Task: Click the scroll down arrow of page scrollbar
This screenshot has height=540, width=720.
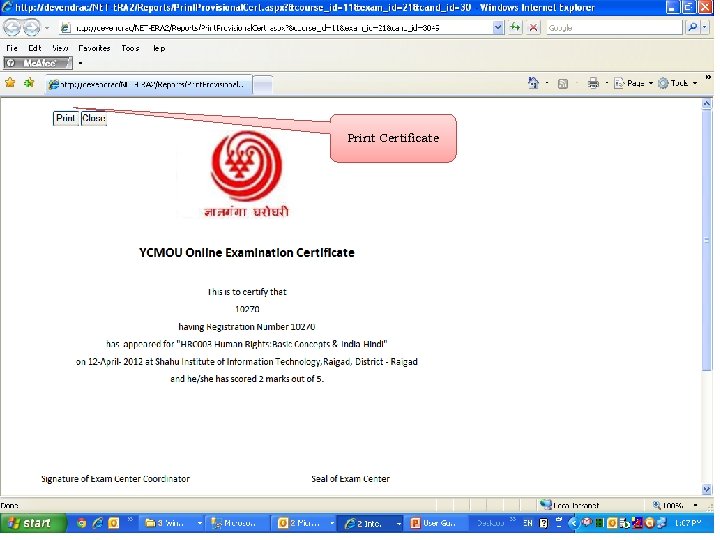Action: coord(707,489)
